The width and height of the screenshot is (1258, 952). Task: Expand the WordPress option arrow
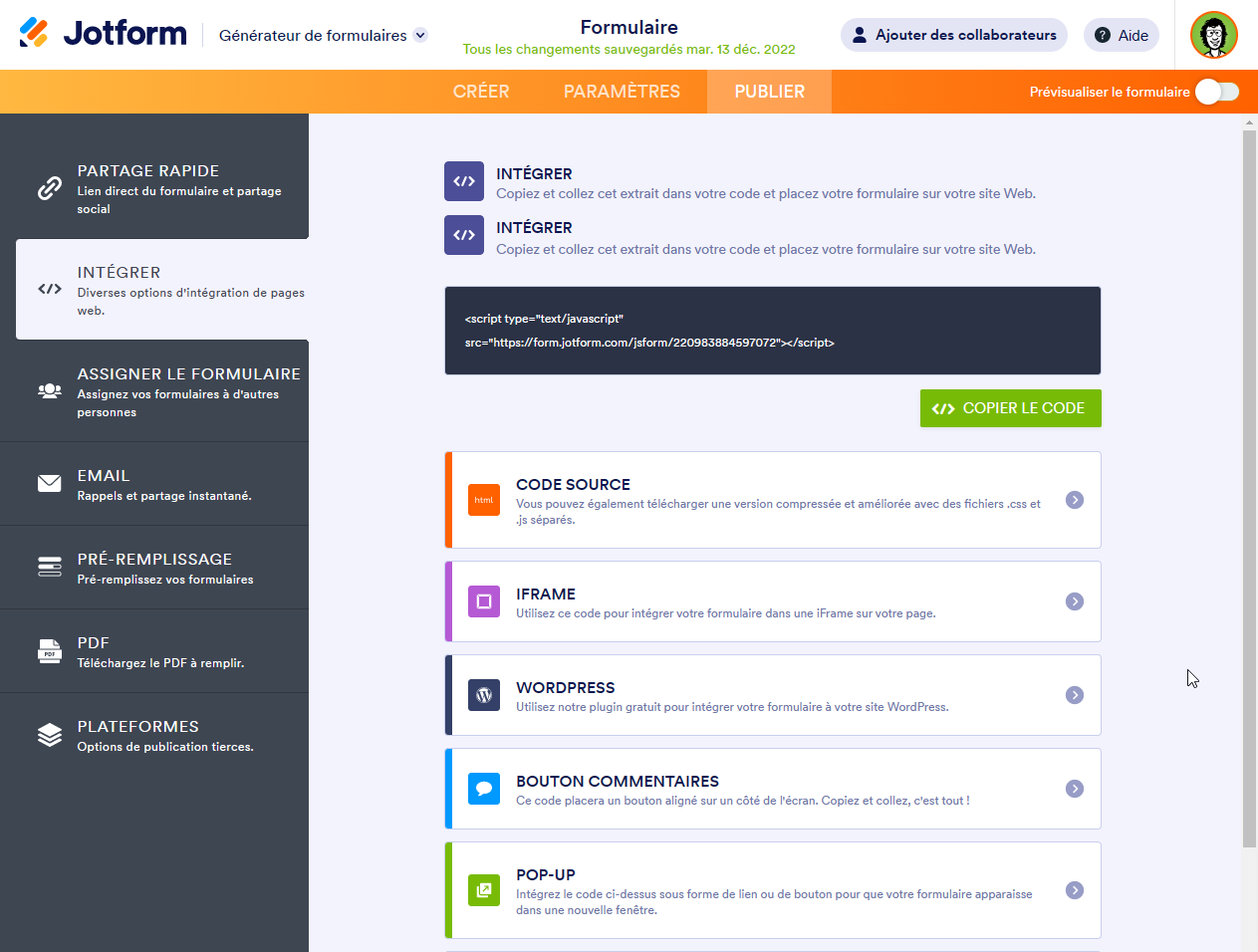[1075, 695]
